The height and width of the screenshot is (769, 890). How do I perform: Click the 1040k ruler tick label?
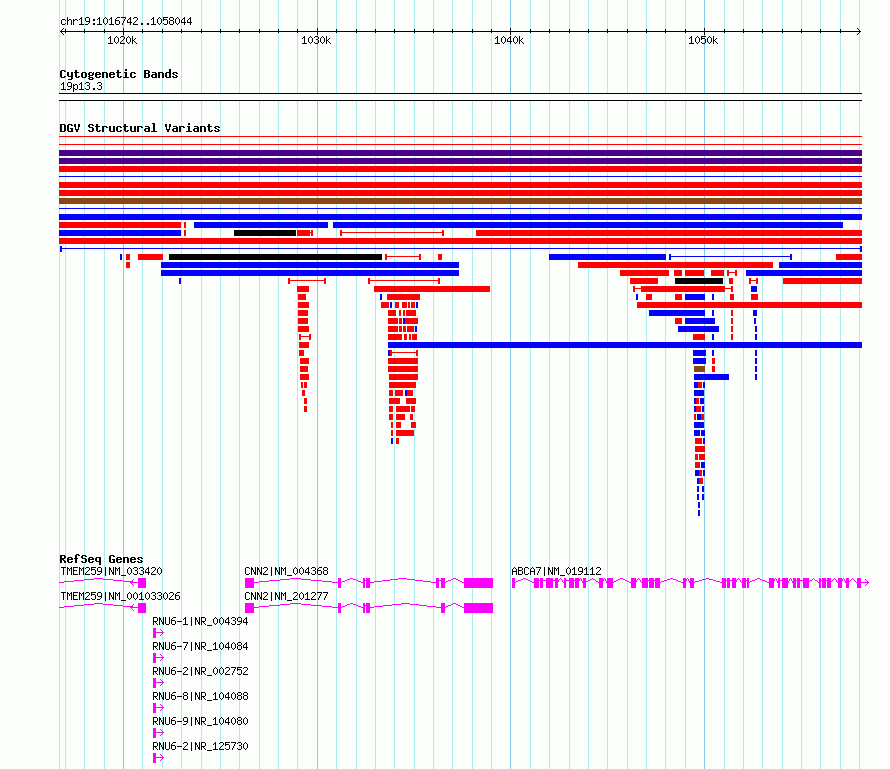click(509, 40)
